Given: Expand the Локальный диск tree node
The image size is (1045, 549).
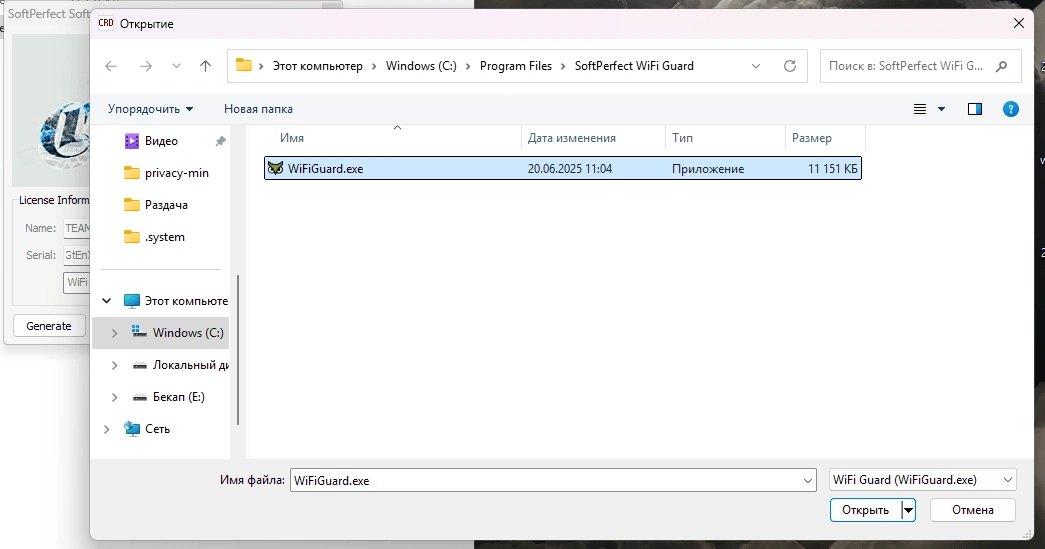Looking at the screenshot, I should [x=115, y=365].
